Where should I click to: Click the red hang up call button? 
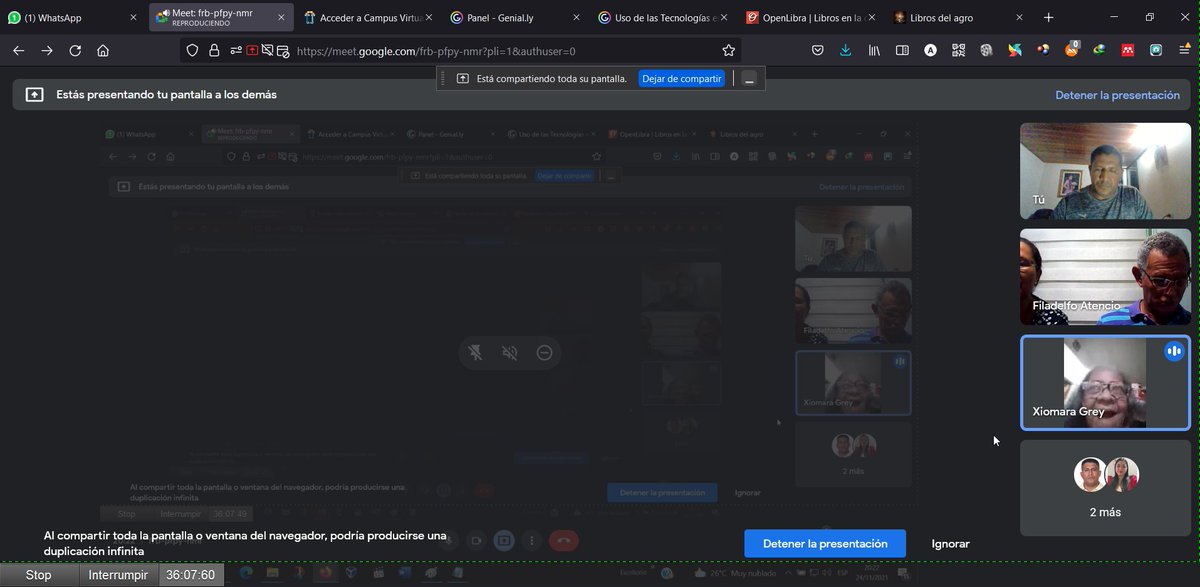point(563,540)
